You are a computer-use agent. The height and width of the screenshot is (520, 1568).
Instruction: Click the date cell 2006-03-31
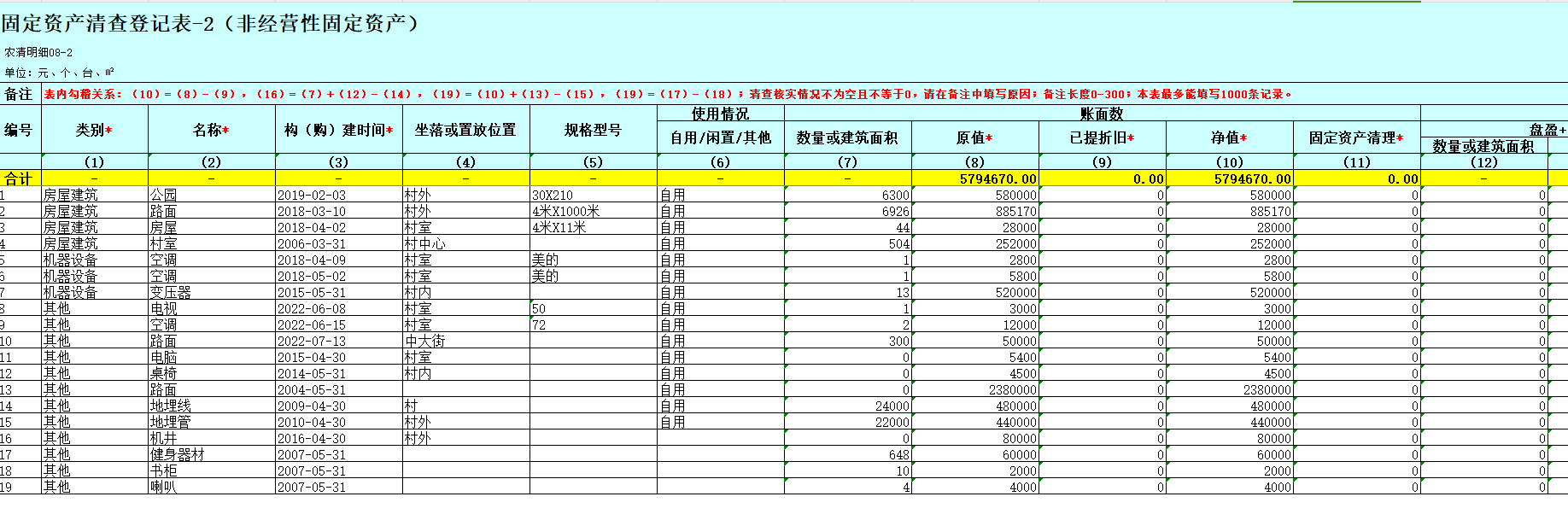point(338,243)
